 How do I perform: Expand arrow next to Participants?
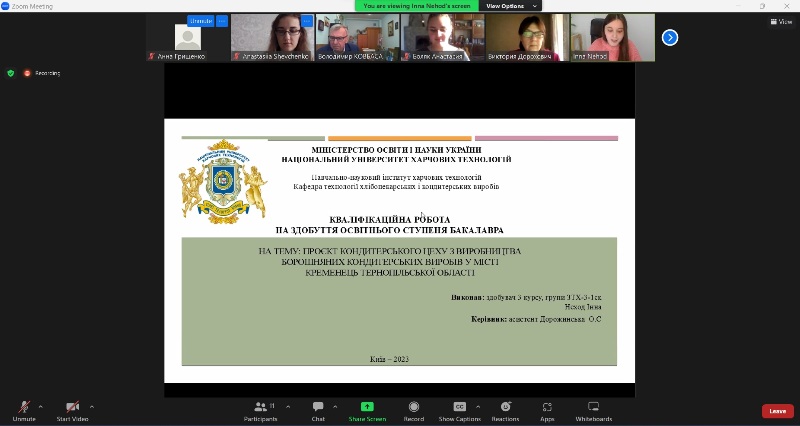(x=288, y=407)
